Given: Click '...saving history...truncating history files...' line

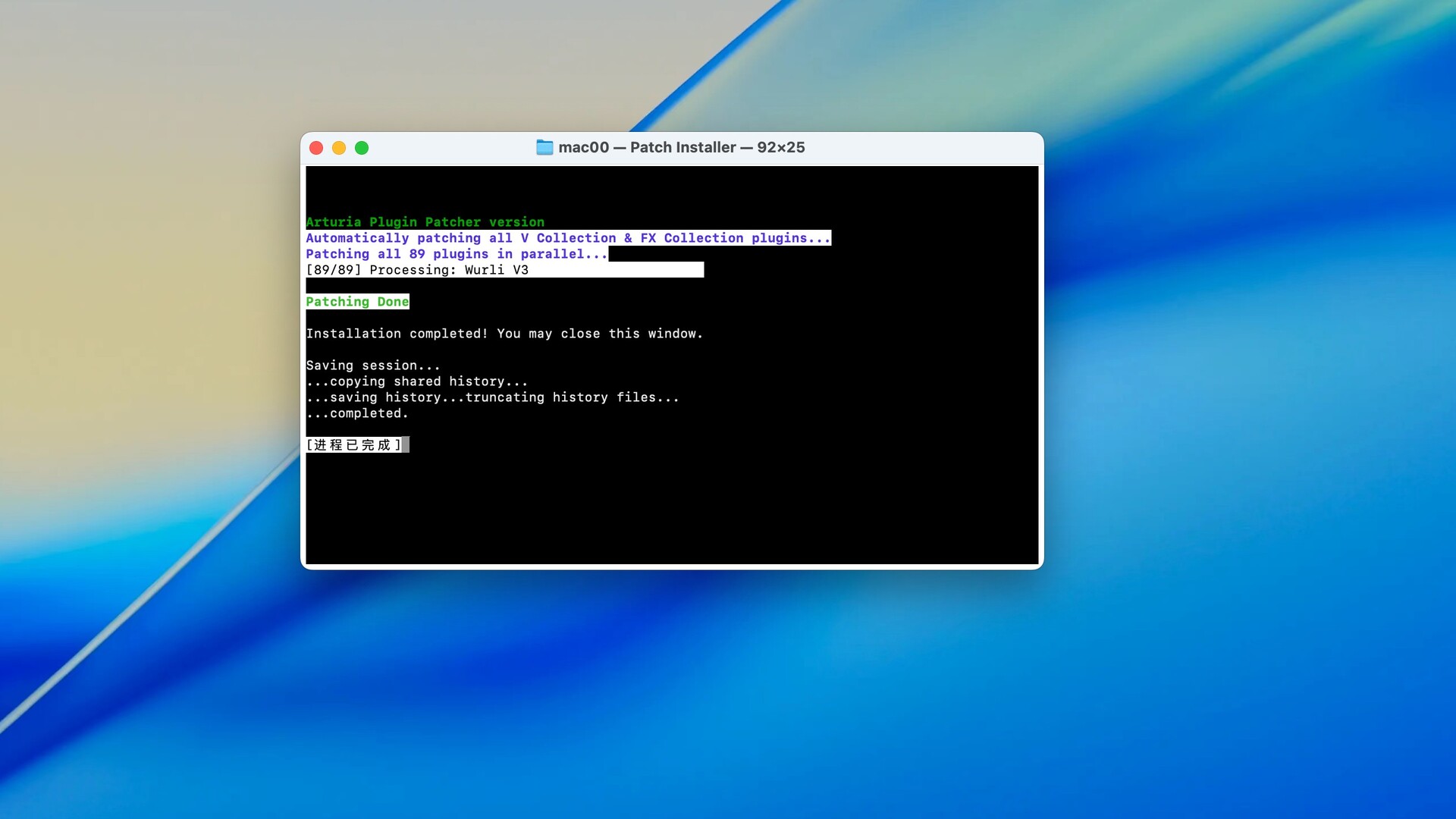Looking at the screenshot, I should coord(492,397).
